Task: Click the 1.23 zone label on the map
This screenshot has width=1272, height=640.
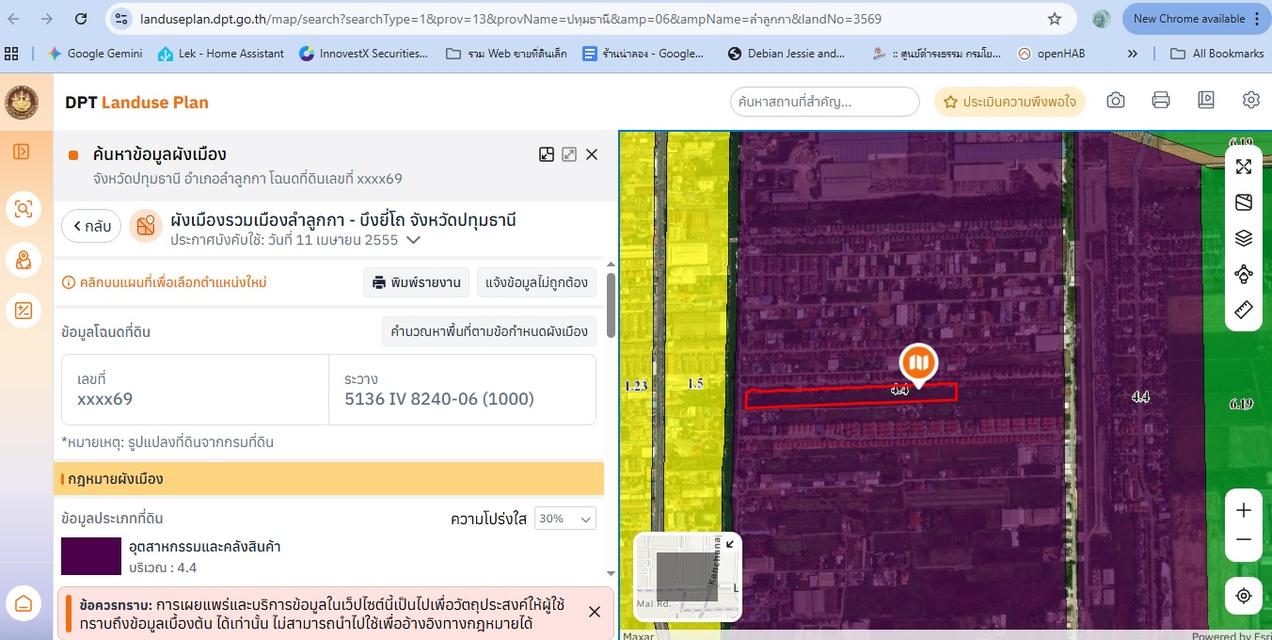Action: click(636, 385)
